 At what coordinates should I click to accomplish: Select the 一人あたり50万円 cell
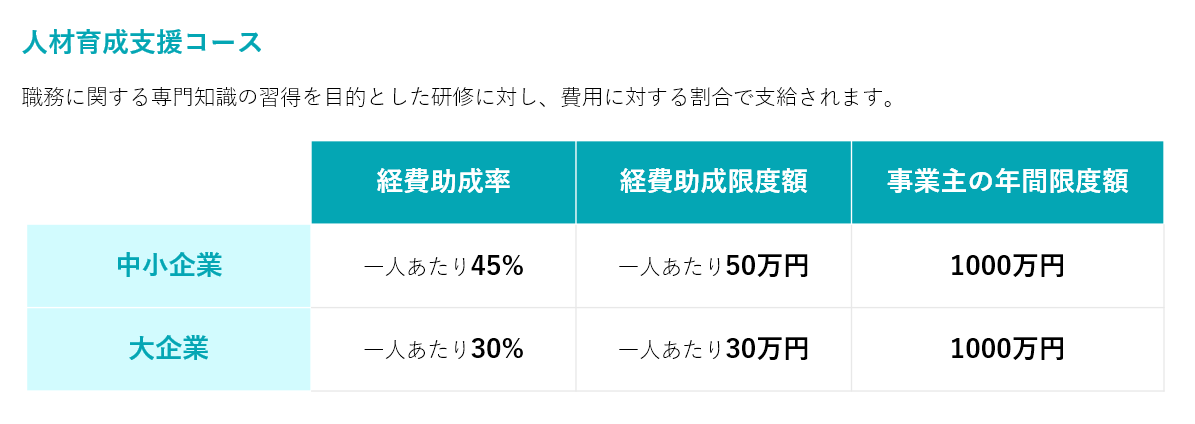tap(713, 266)
